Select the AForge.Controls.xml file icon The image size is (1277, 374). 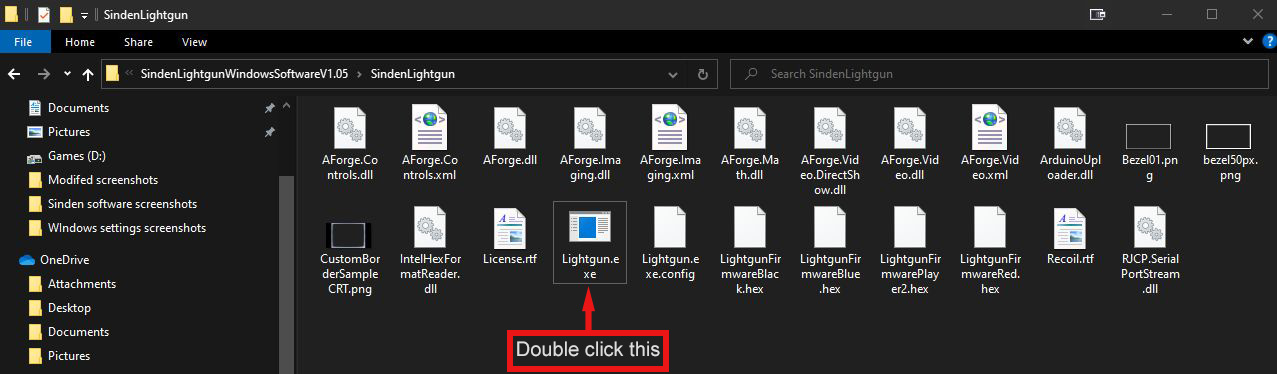tap(429, 127)
